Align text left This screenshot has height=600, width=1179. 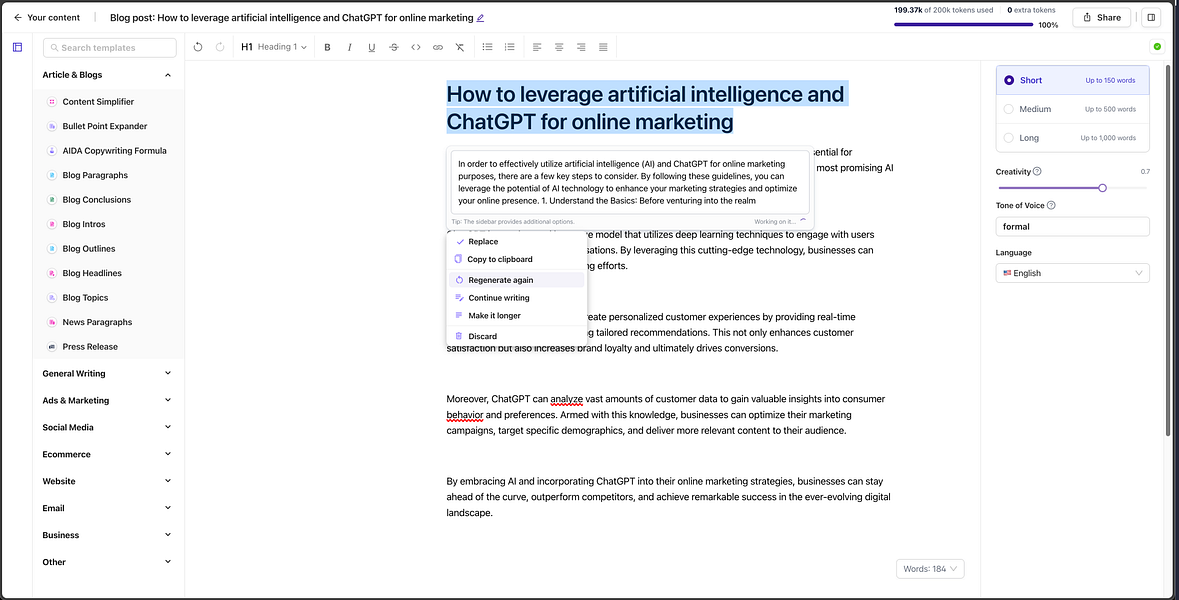[x=537, y=47]
